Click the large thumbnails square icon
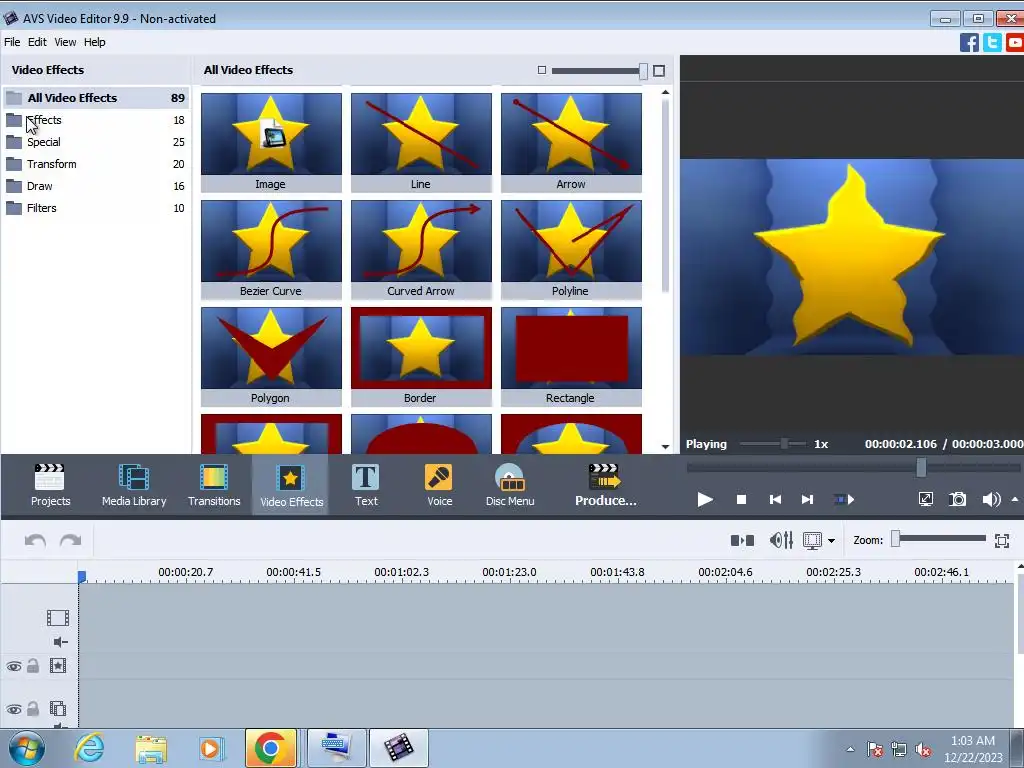This screenshot has height=768, width=1024. (x=659, y=71)
